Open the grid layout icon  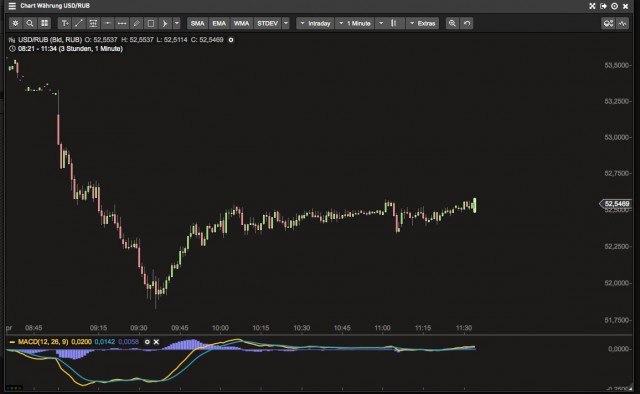44,23
